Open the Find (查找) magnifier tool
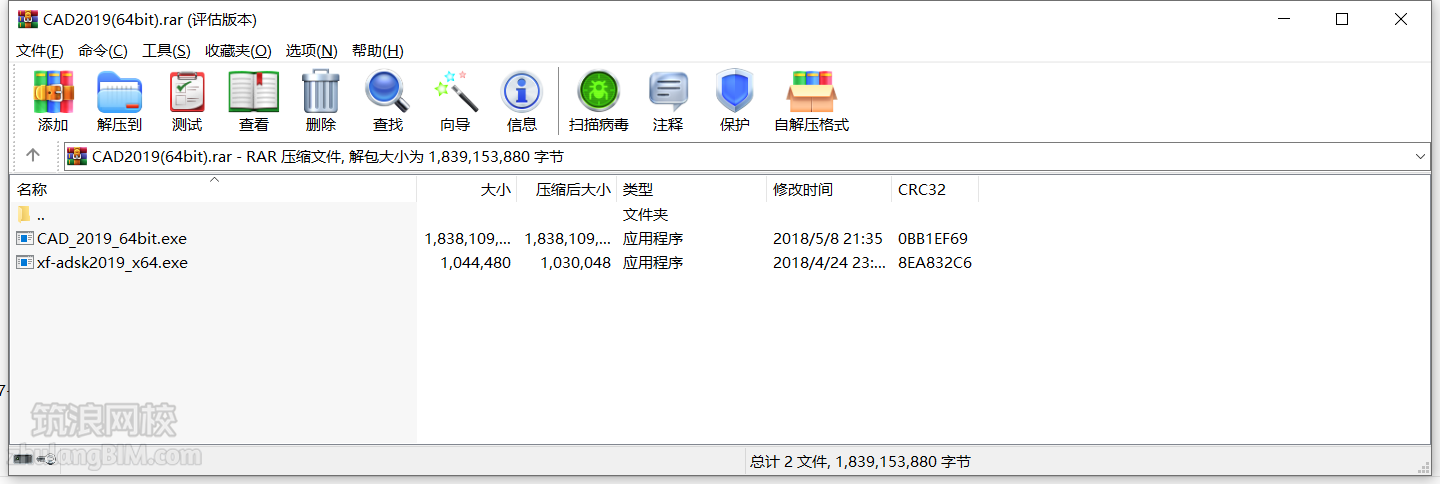 click(387, 93)
